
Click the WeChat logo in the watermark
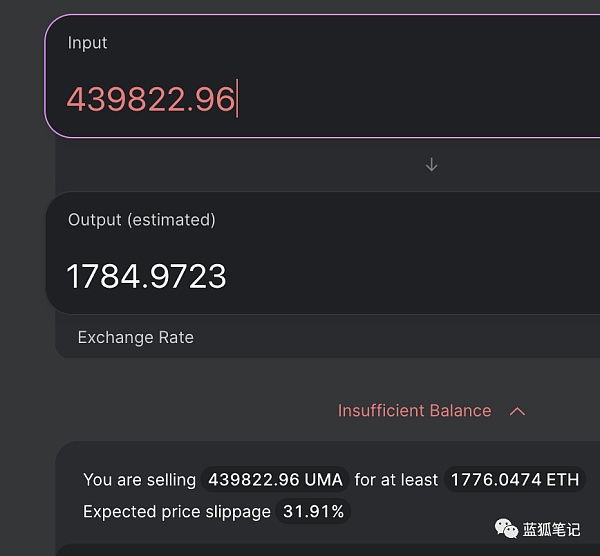[506, 528]
